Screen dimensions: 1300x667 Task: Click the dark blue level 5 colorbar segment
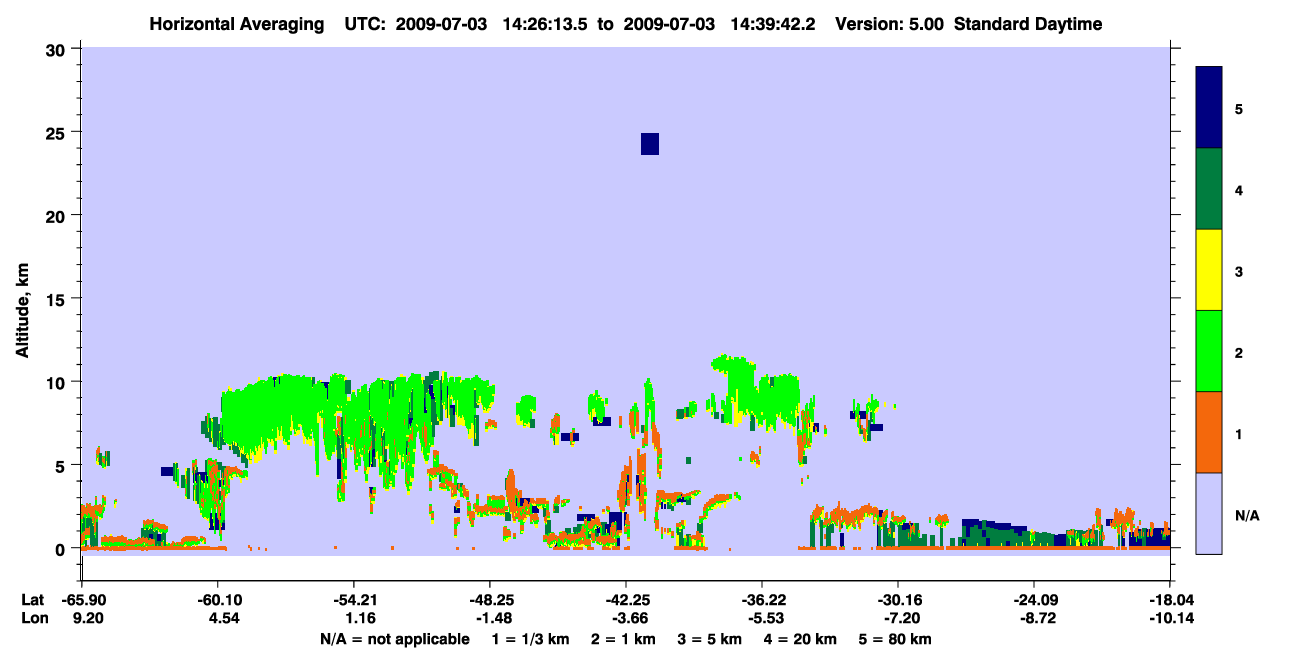[x=1209, y=107]
